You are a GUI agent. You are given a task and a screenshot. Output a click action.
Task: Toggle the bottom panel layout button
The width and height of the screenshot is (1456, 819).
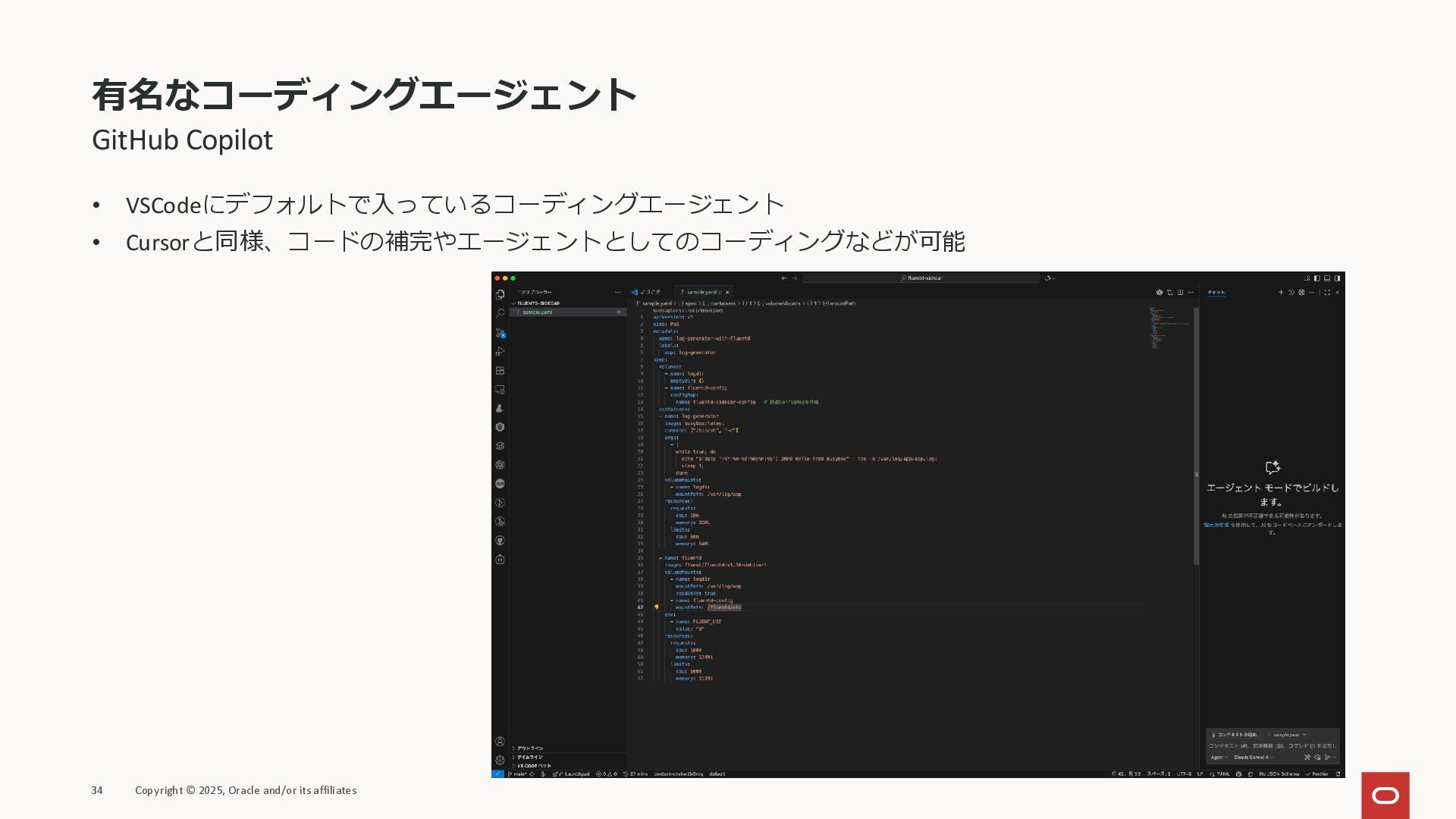[x=1327, y=278]
